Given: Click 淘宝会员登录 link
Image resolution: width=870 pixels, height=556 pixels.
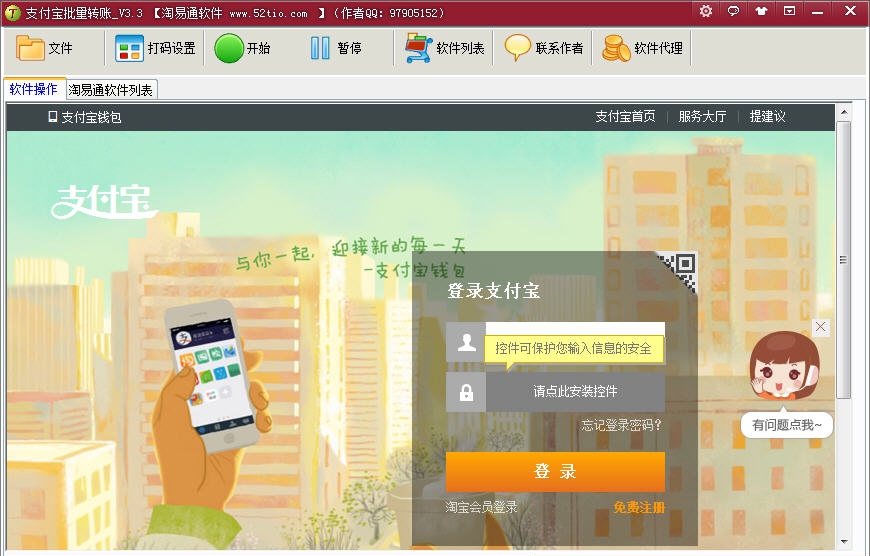Looking at the screenshot, I should click(482, 507).
